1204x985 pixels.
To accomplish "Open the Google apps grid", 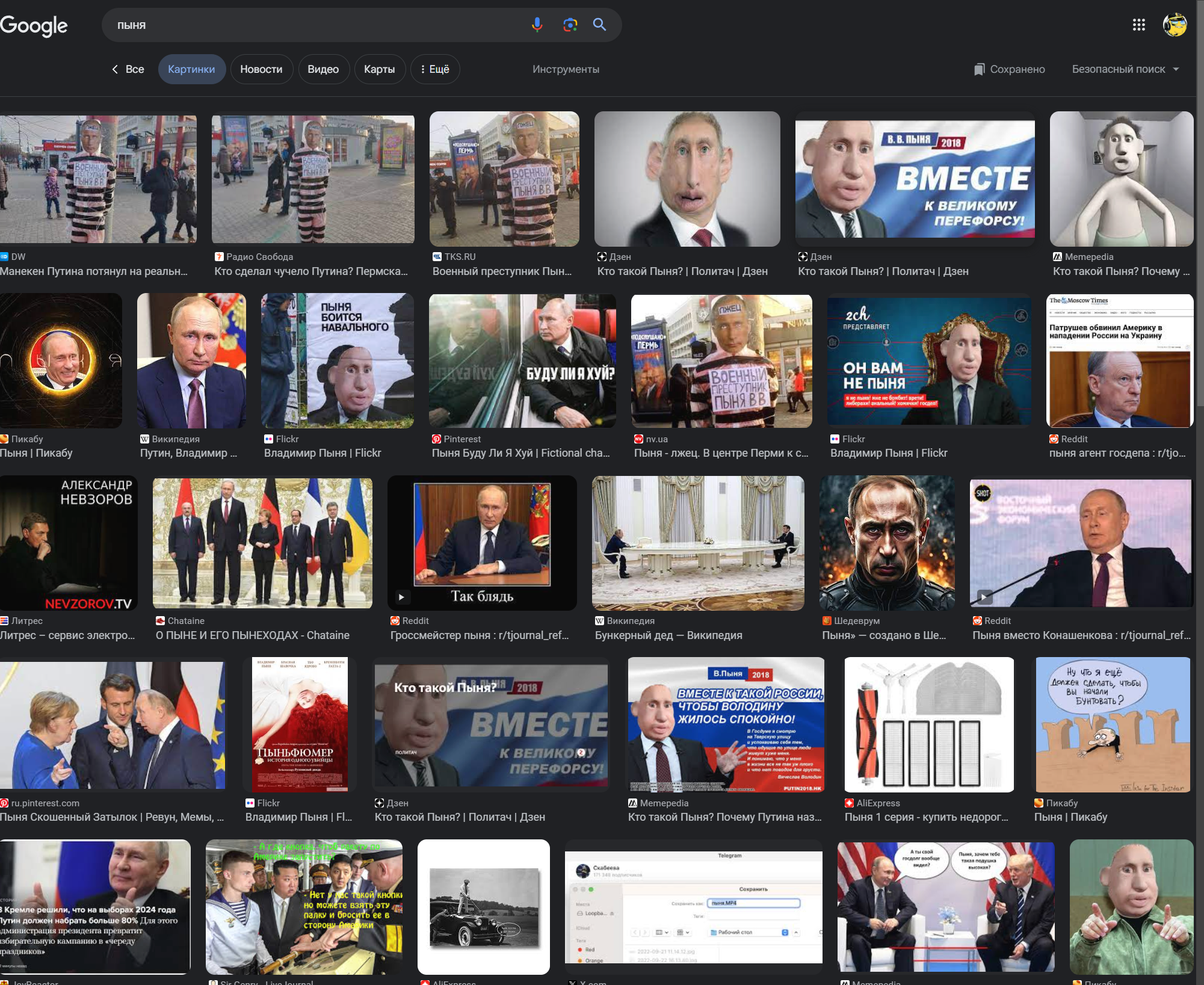I will [x=1138, y=25].
